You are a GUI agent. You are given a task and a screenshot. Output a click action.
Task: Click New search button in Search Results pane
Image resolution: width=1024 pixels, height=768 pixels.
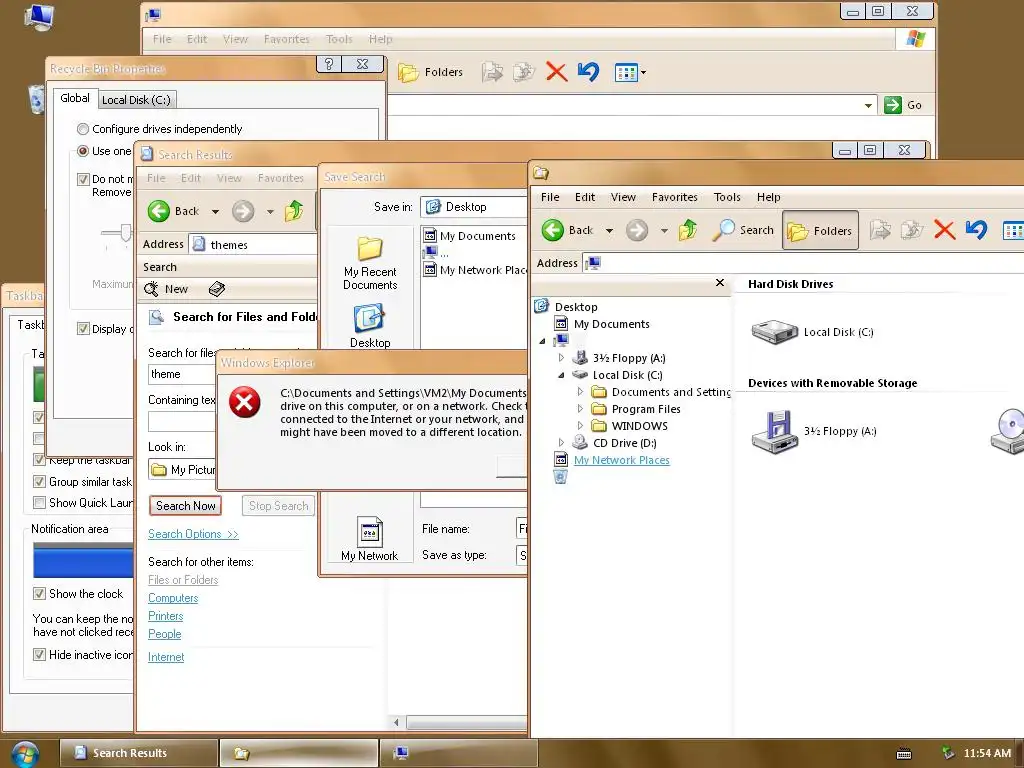click(166, 289)
